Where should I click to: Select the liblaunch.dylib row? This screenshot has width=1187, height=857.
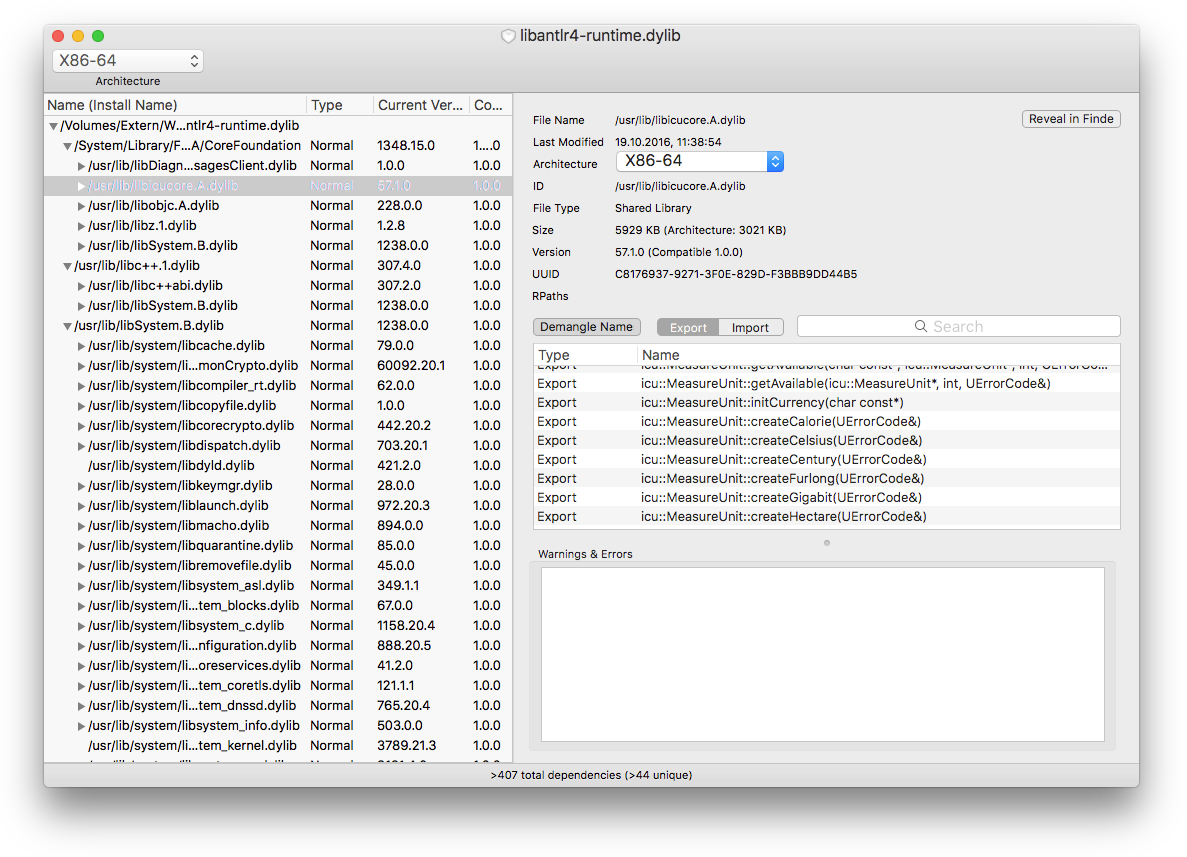coord(279,506)
